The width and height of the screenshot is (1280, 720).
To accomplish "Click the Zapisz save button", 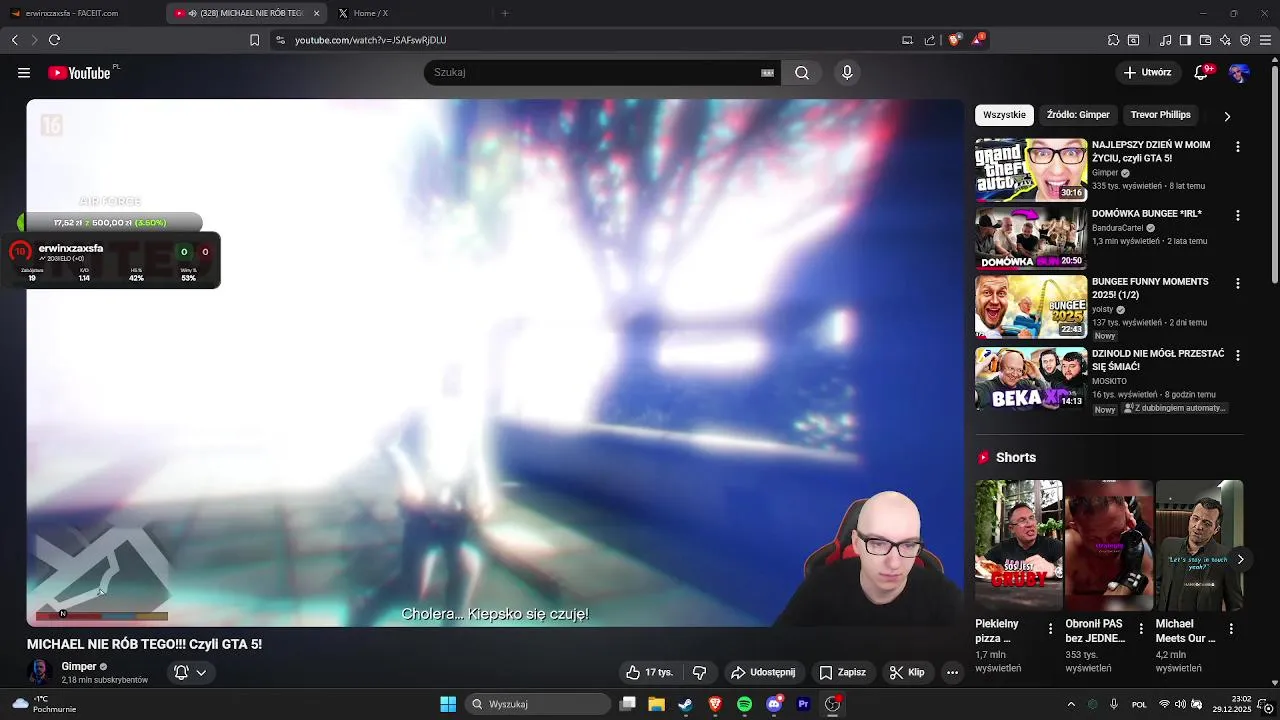I will pos(842,673).
